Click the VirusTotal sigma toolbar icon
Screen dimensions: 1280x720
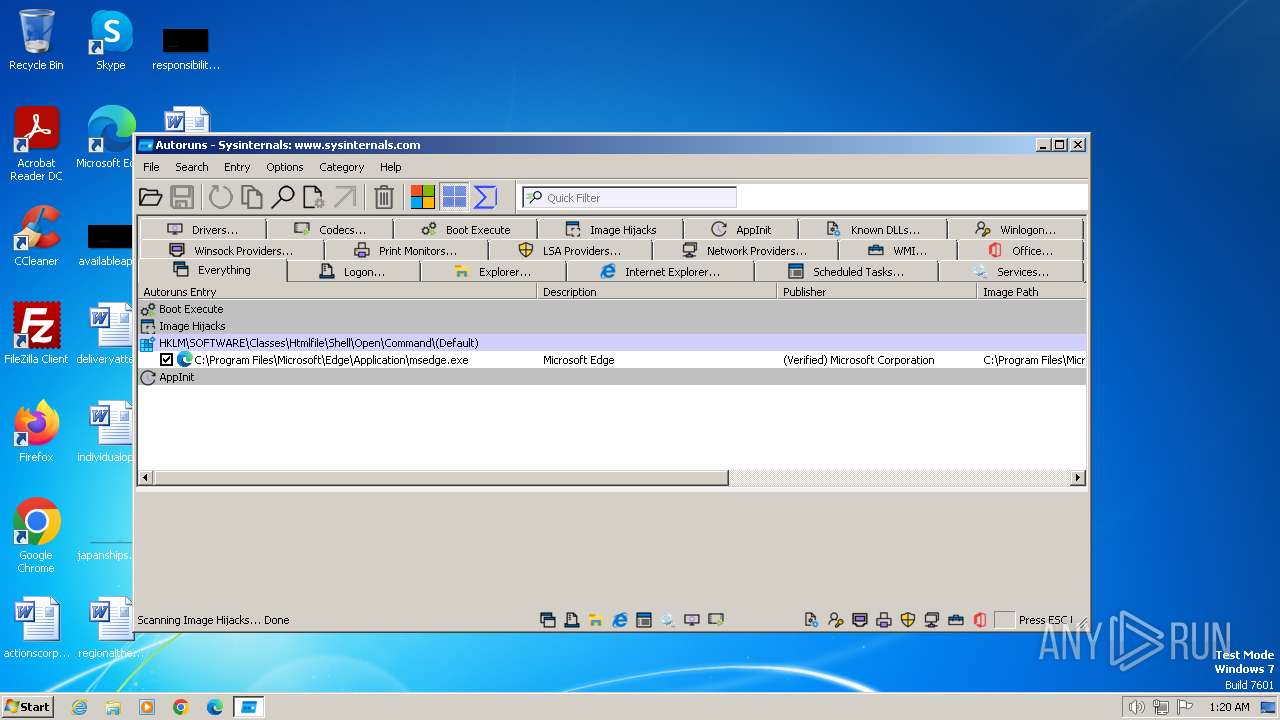tap(485, 197)
